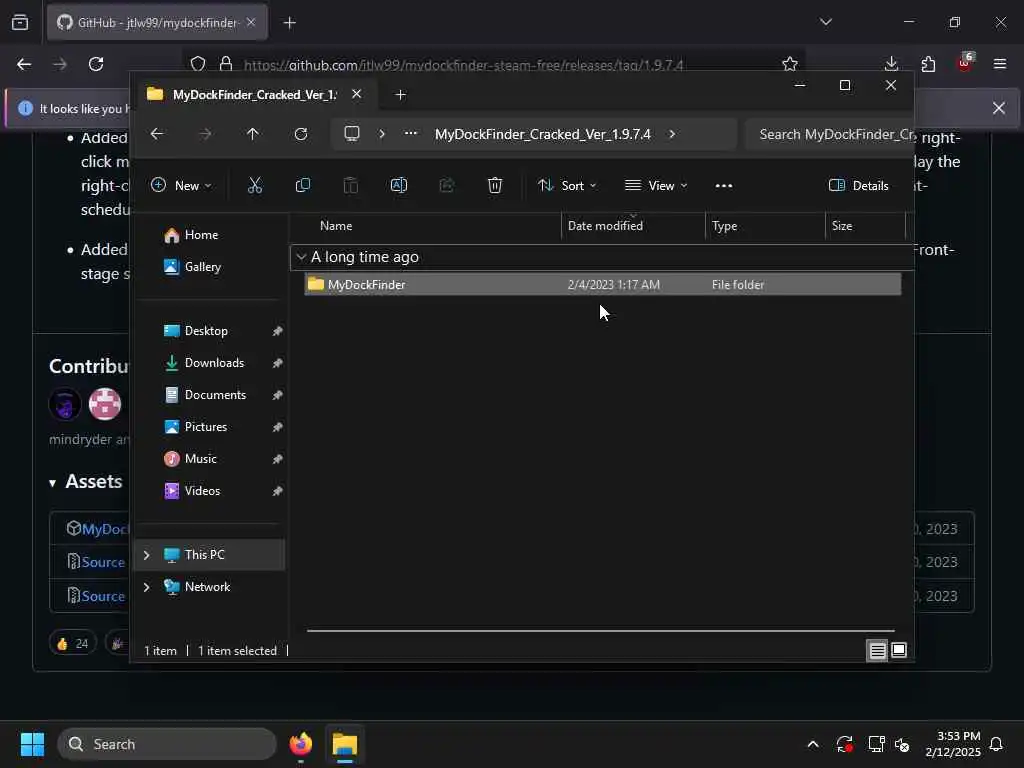Open Firefox extensions puzzle icon
Image resolution: width=1024 pixels, height=768 pixels.
928,64
